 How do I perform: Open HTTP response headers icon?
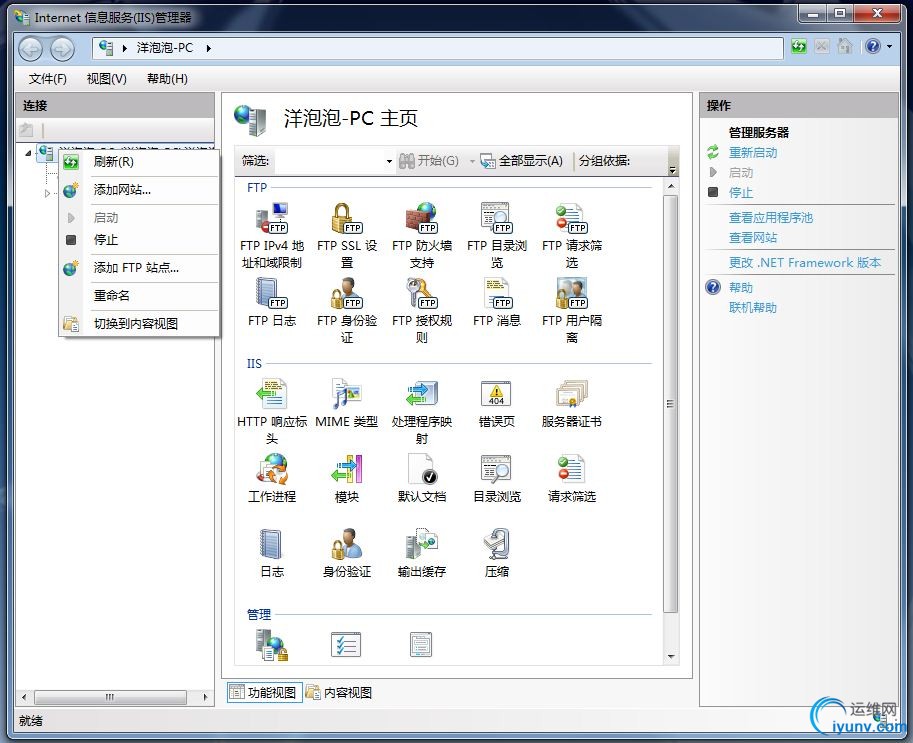(x=272, y=394)
